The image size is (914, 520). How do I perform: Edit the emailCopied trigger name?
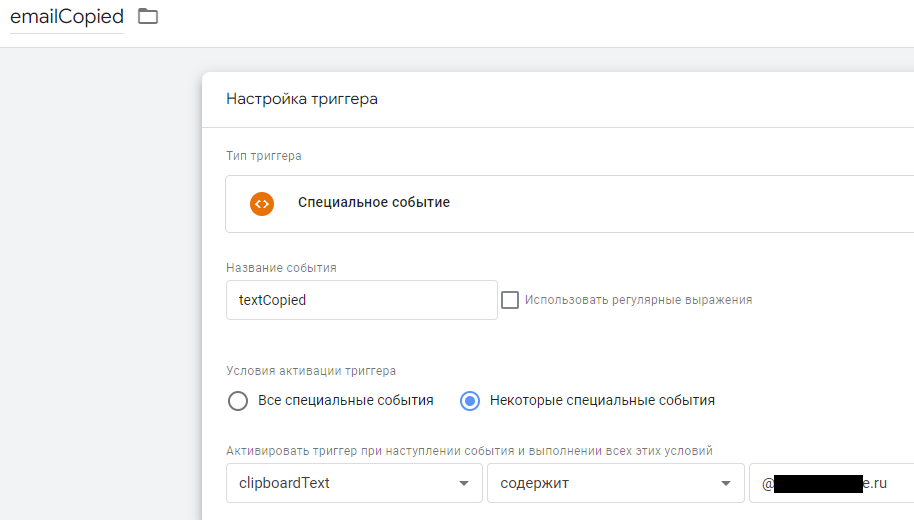click(x=67, y=17)
